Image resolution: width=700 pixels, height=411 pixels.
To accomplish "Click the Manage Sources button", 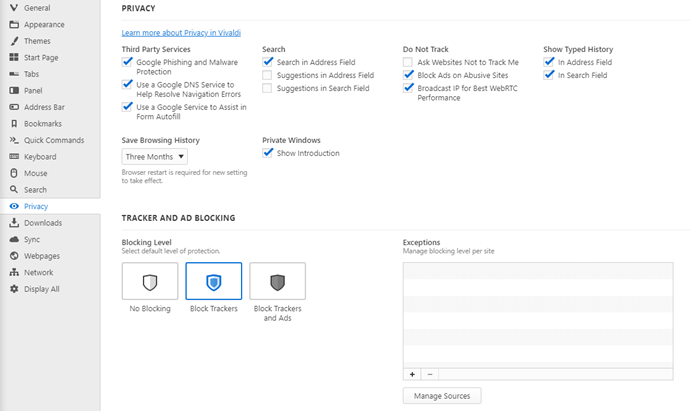I will tap(442, 396).
